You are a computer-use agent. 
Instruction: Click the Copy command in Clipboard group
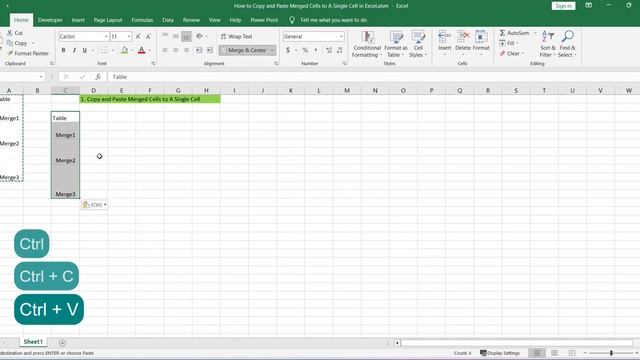pyautogui.click(x=17, y=43)
